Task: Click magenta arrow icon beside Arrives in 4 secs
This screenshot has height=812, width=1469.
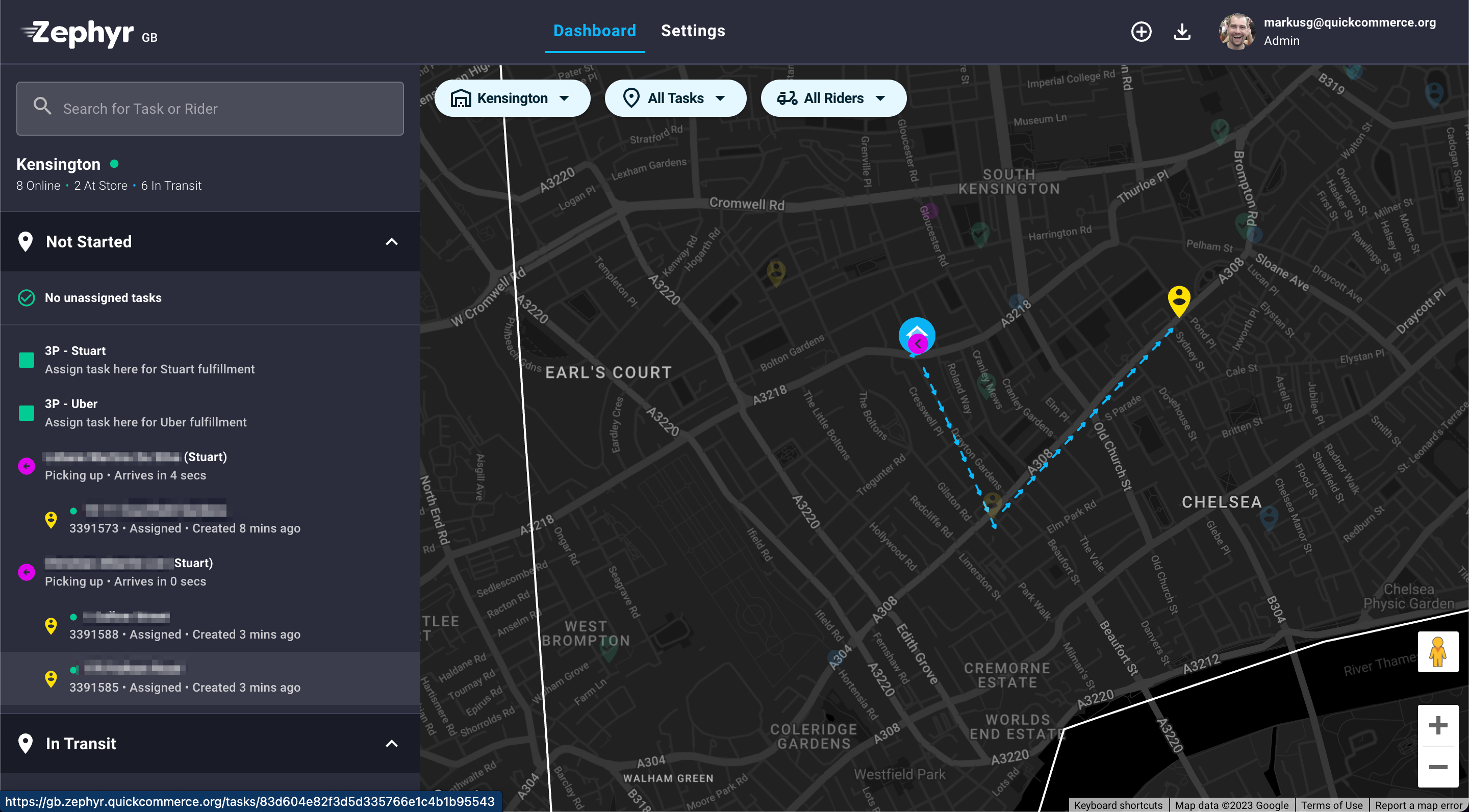Action: [26, 466]
